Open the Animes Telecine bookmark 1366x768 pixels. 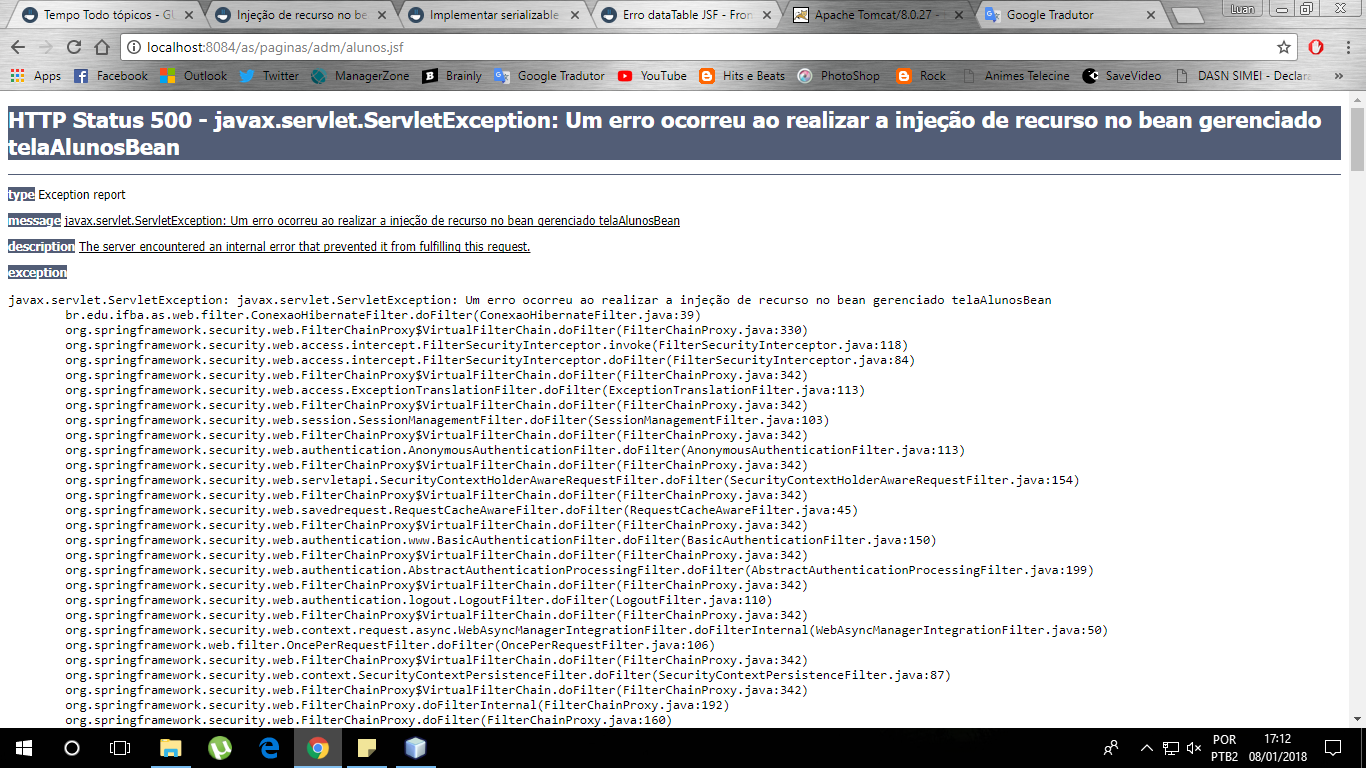1016,76
